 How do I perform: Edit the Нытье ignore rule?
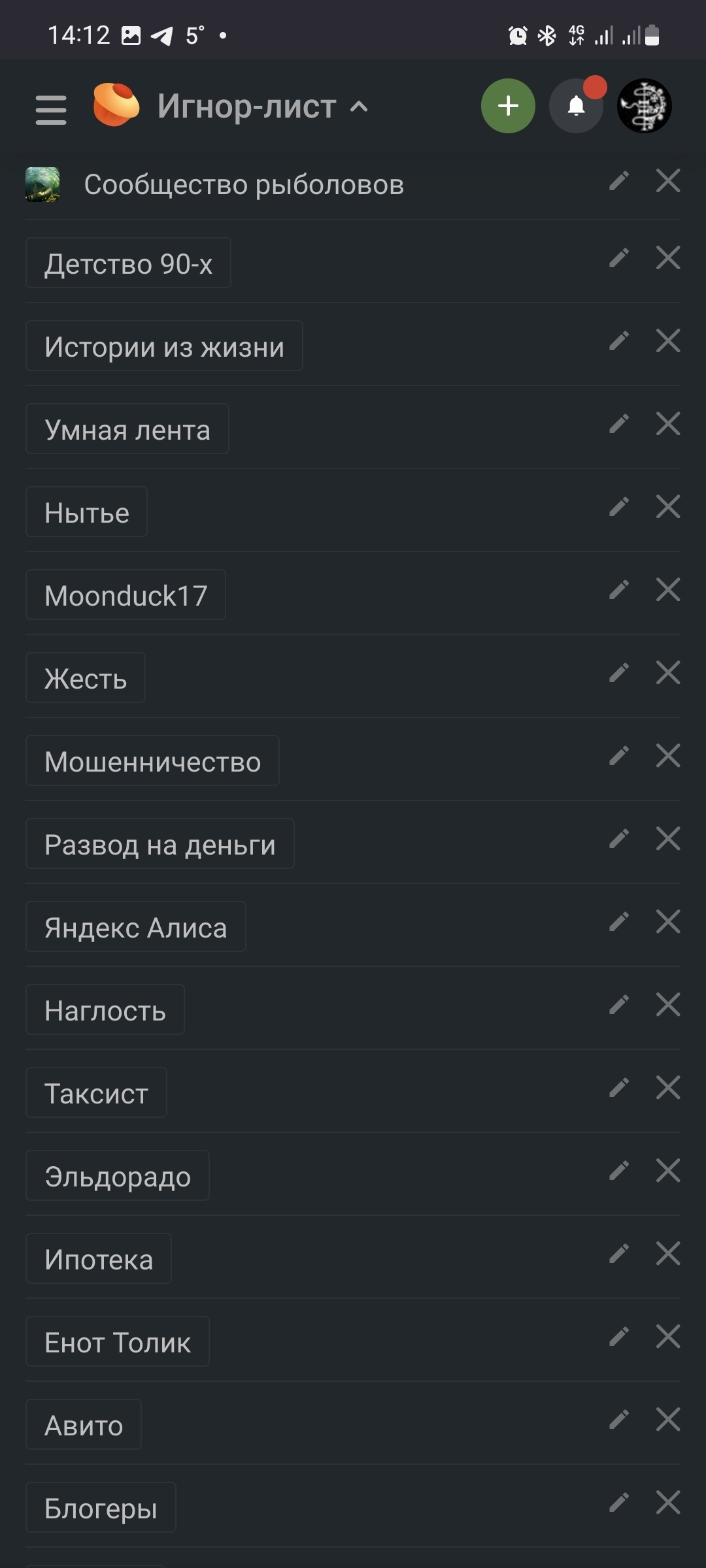(x=618, y=507)
